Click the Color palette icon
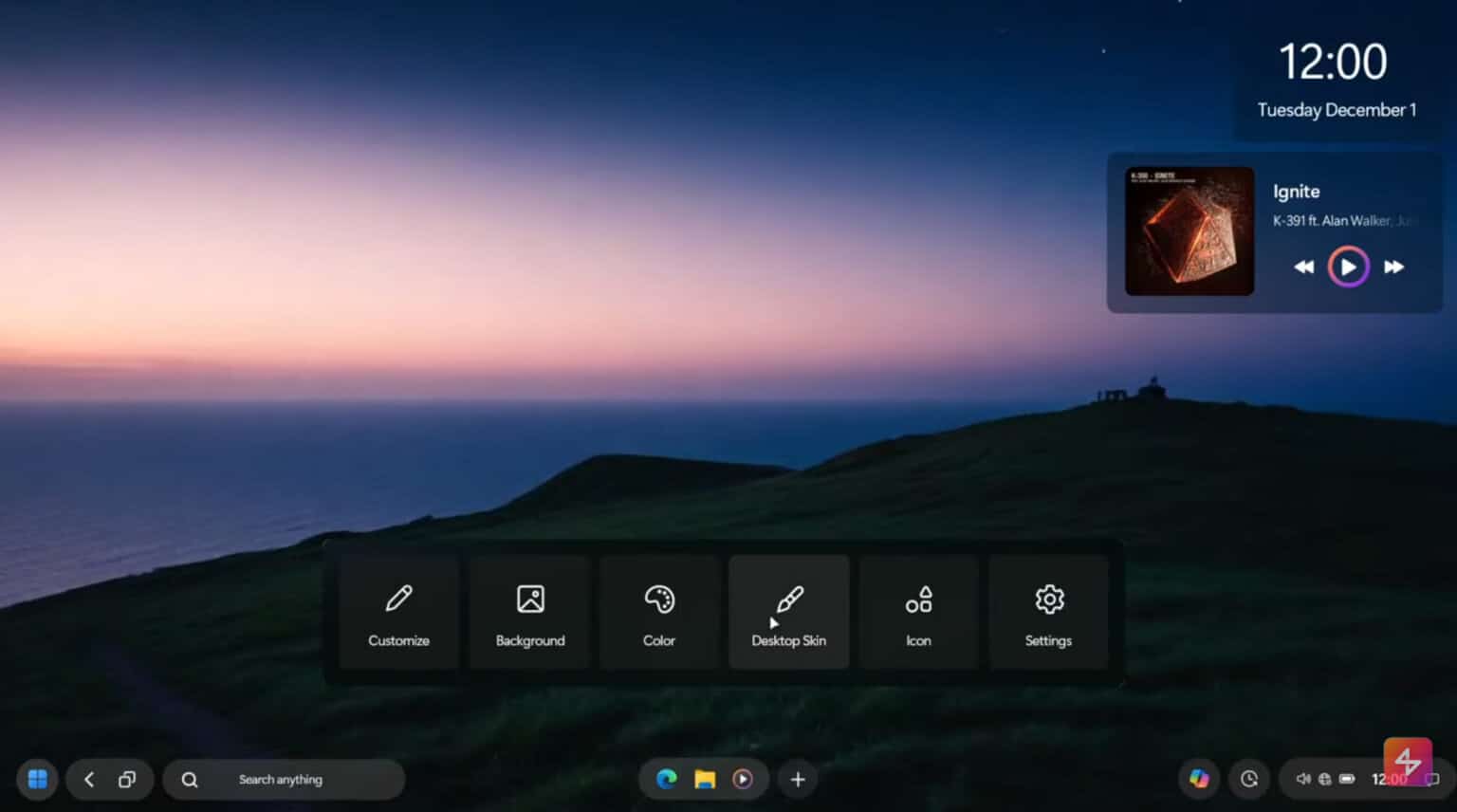The width and height of the screenshot is (1457, 812). pos(658,600)
